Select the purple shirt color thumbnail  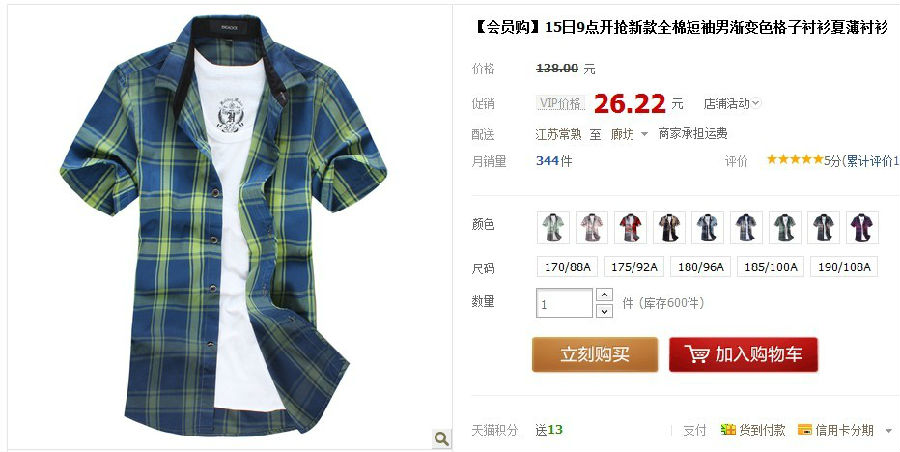[862, 227]
